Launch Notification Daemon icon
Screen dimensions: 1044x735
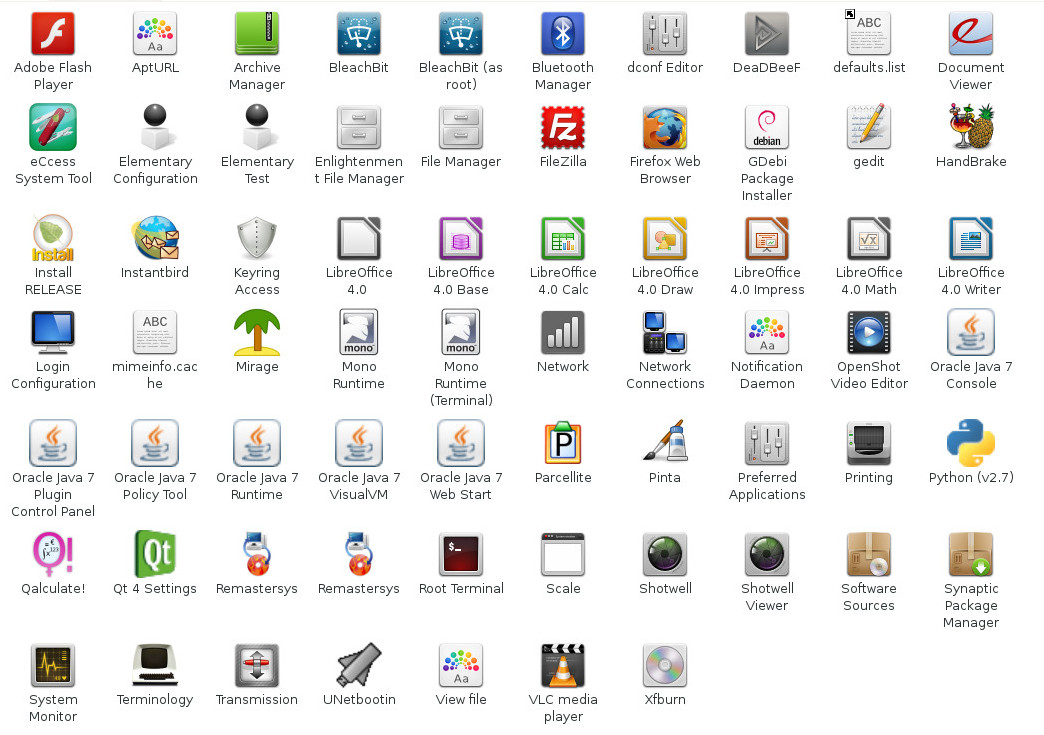coord(767,332)
